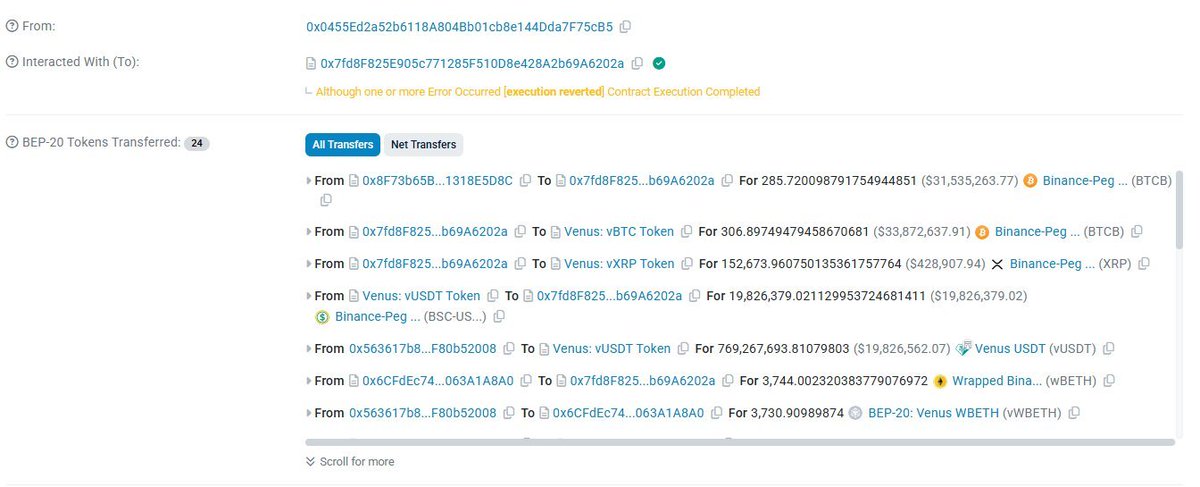Click the value ($19,826,562.07)
Screen dimensions: 1200x487
click(x=902, y=349)
